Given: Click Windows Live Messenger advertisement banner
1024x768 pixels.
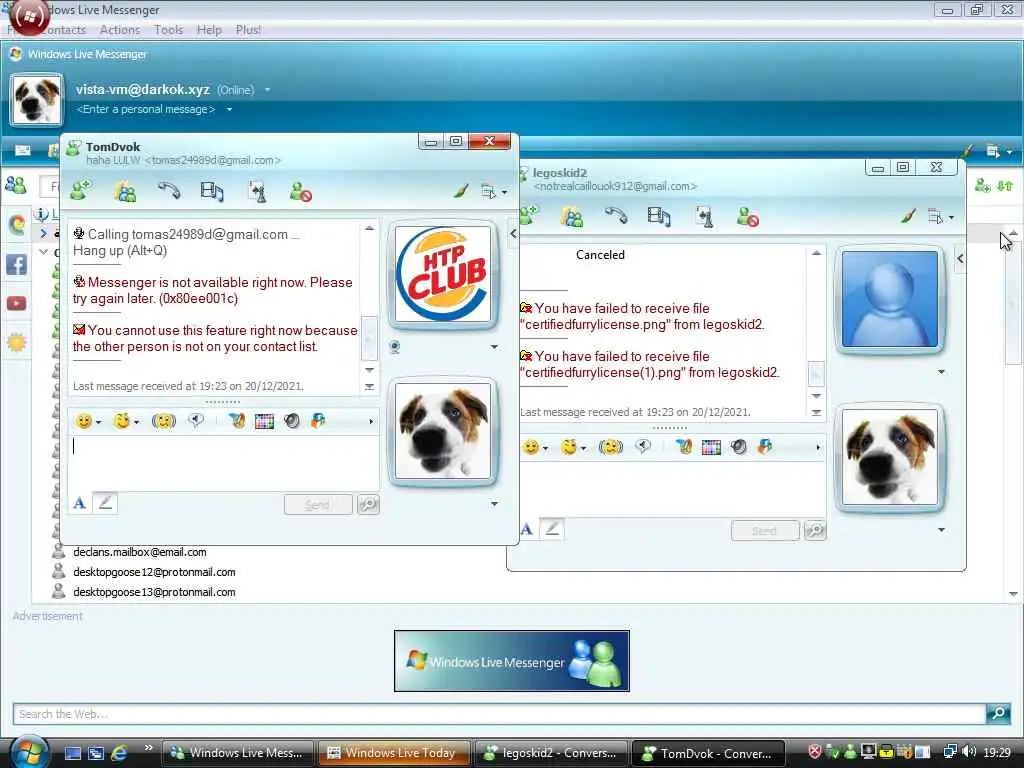Looking at the screenshot, I should [x=511, y=661].
